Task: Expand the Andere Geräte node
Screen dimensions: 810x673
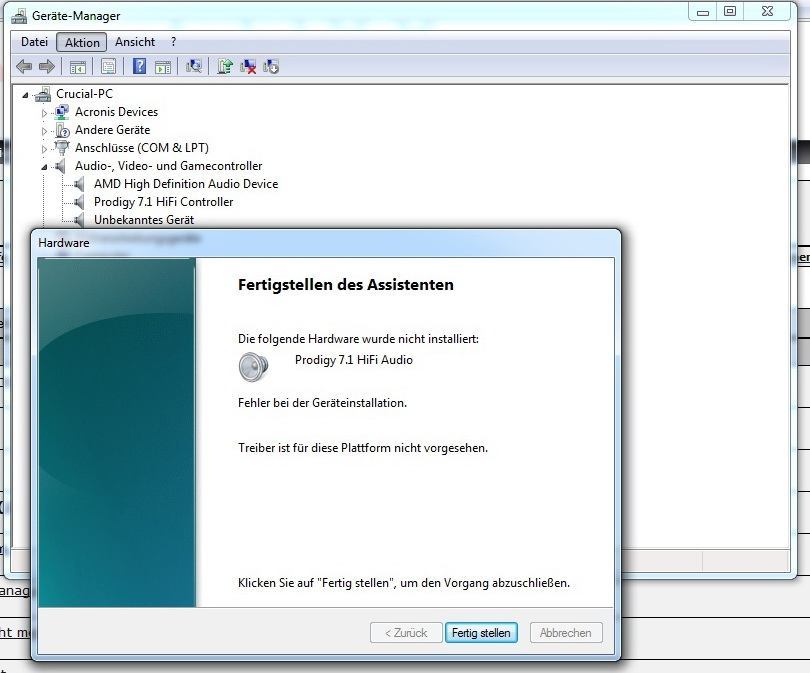Action: coord(44,131)
